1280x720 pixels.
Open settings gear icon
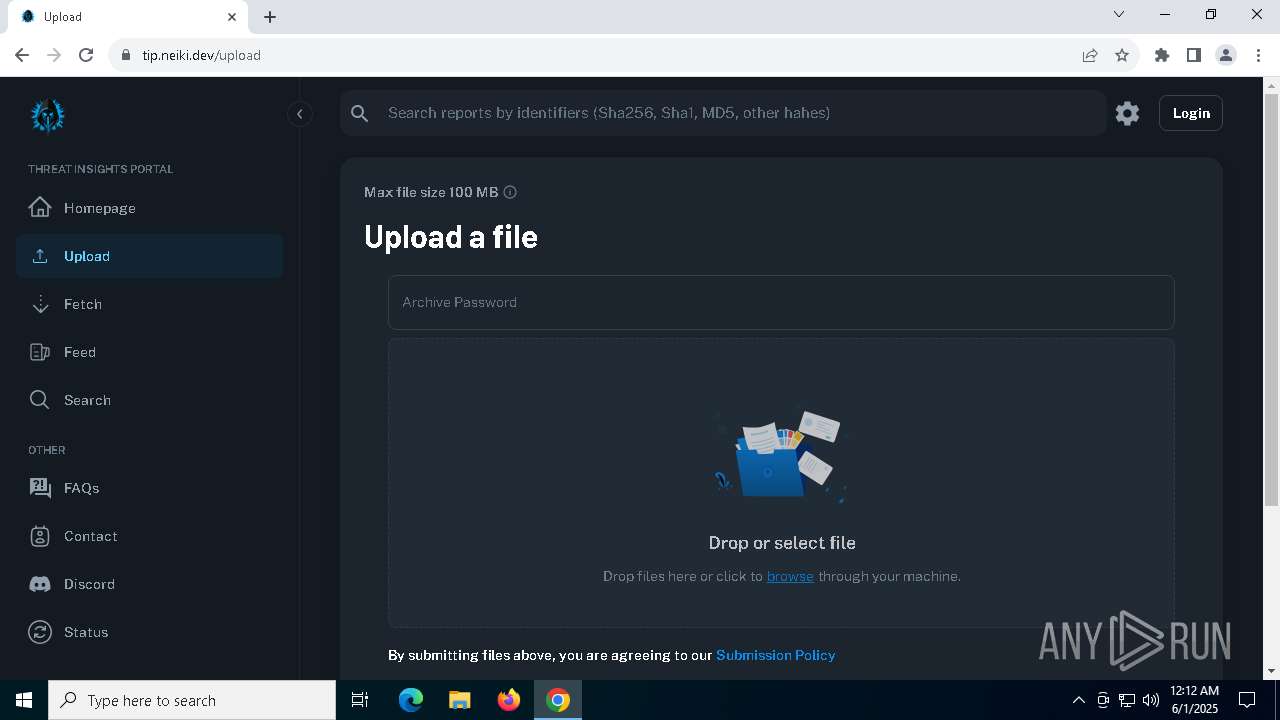1127,113
